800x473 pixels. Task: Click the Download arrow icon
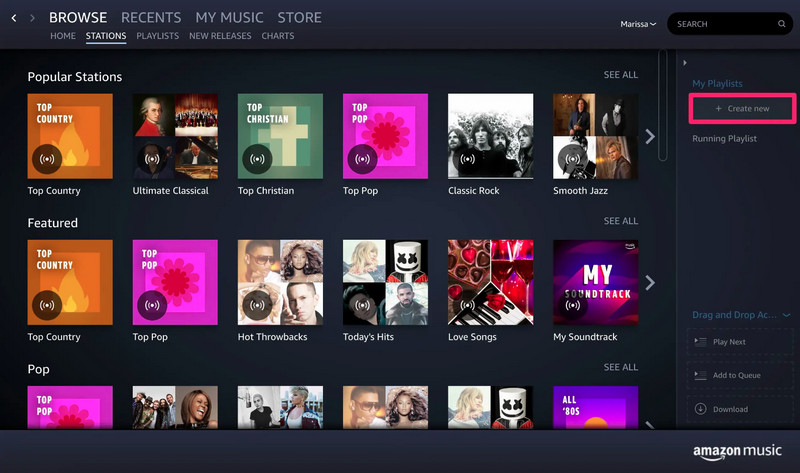point(701,409)
